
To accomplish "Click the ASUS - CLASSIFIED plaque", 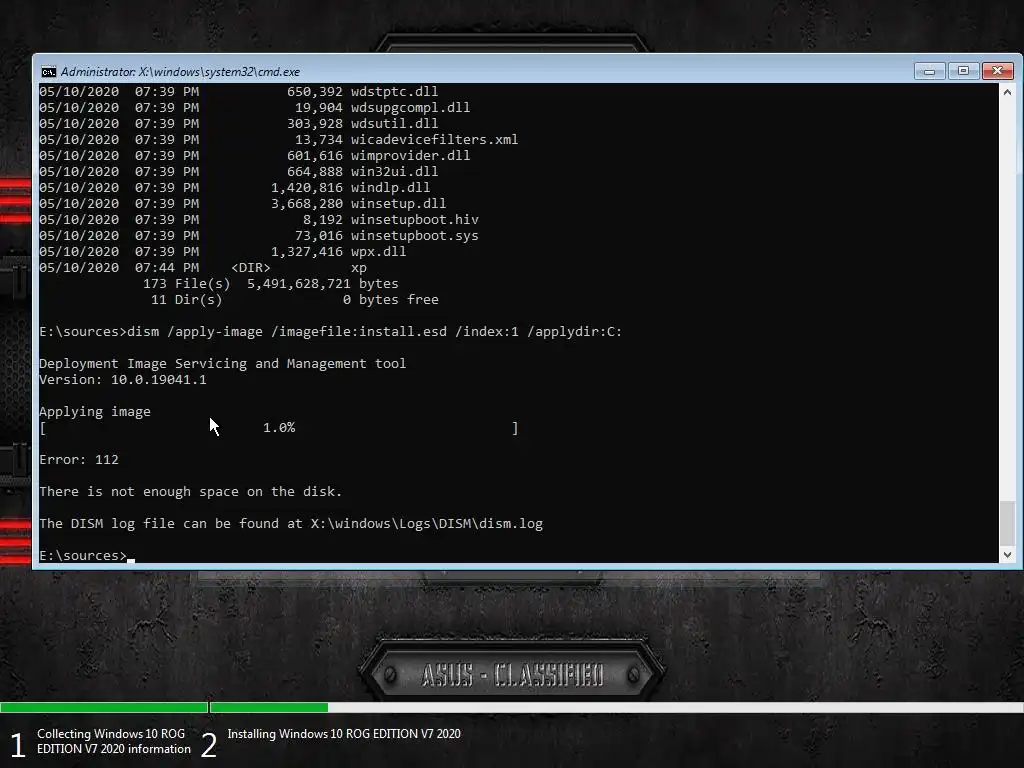I will point(512,674).
